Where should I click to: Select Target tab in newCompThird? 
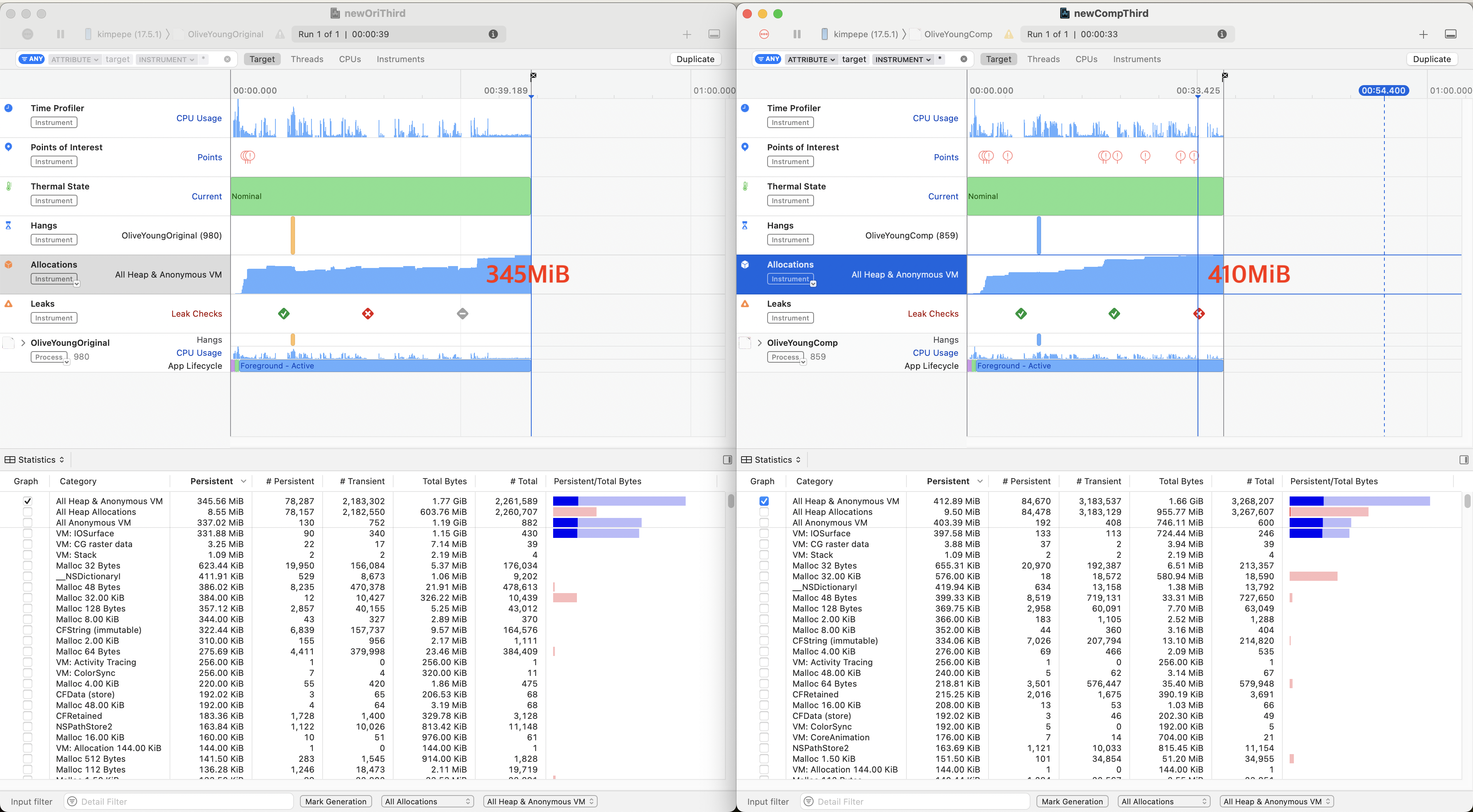pyautogui.click(x=998, y=59)
